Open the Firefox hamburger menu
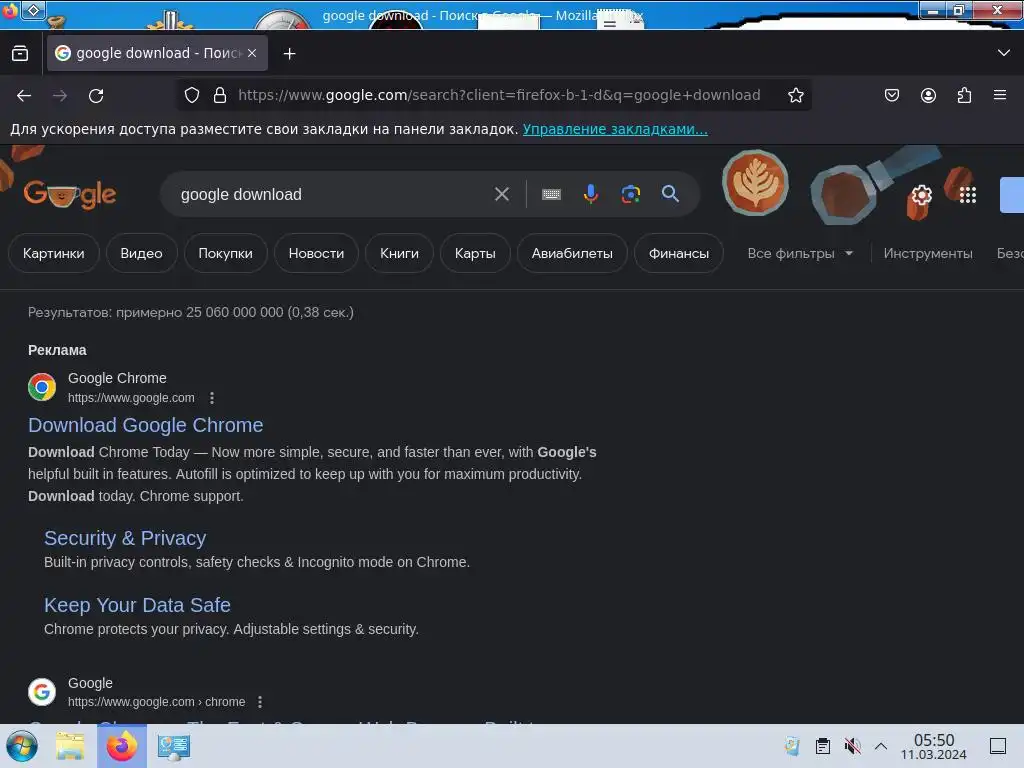 [1000, 95]
